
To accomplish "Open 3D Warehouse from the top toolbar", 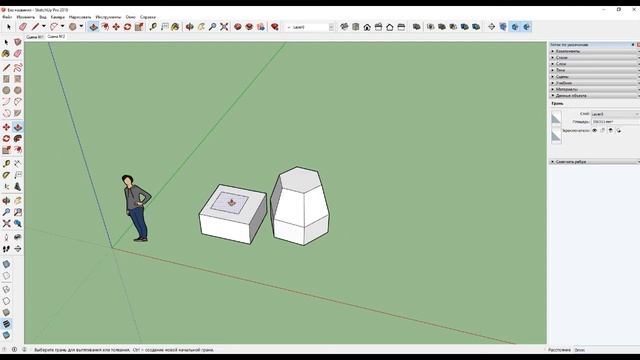I will pos(238,27).
